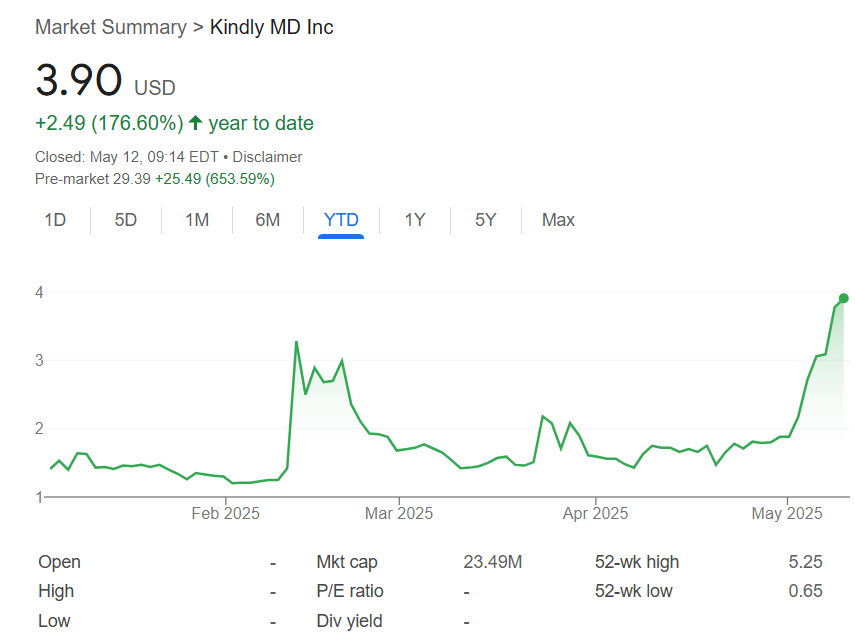Click the Apr 2025 axis label
This screenshot has height=637, width=855.
pyautogui.click(x=595, y=513)
